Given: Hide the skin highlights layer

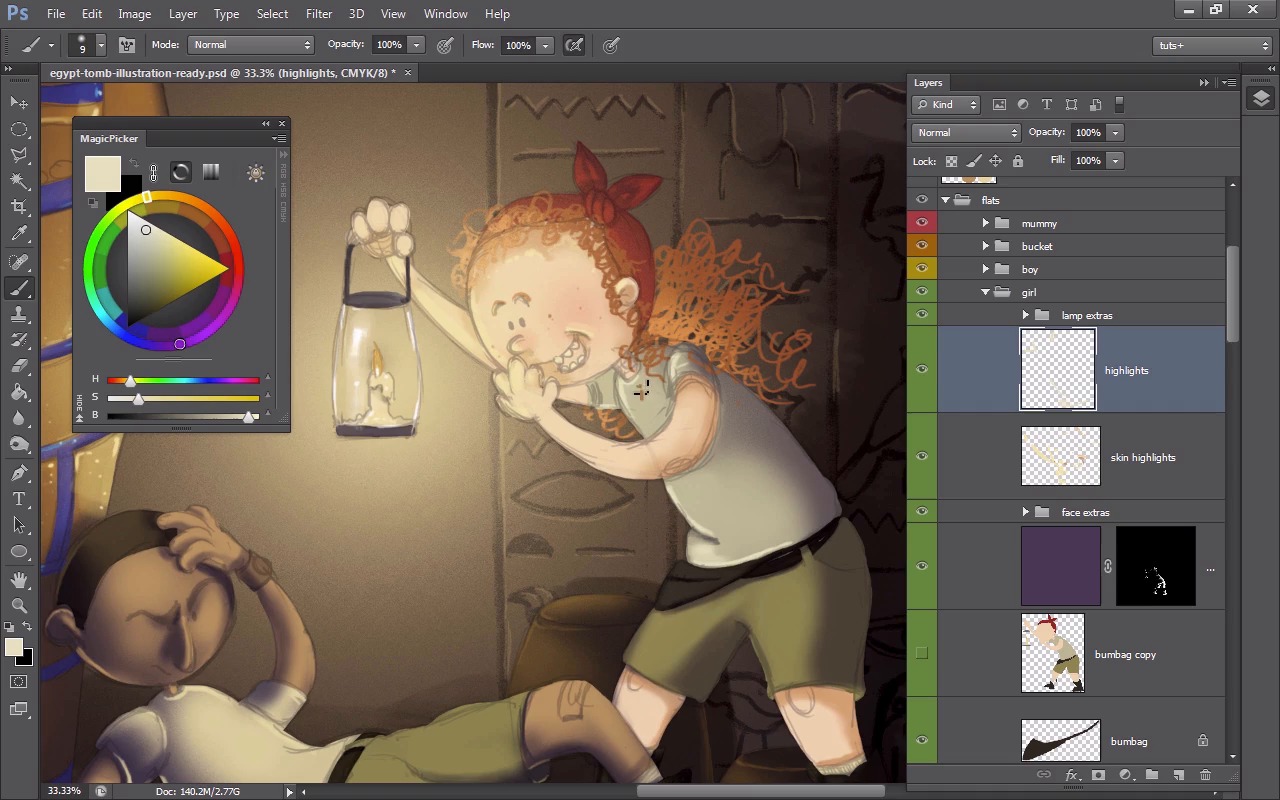Looking at the screenshot, I should point(922,456).
